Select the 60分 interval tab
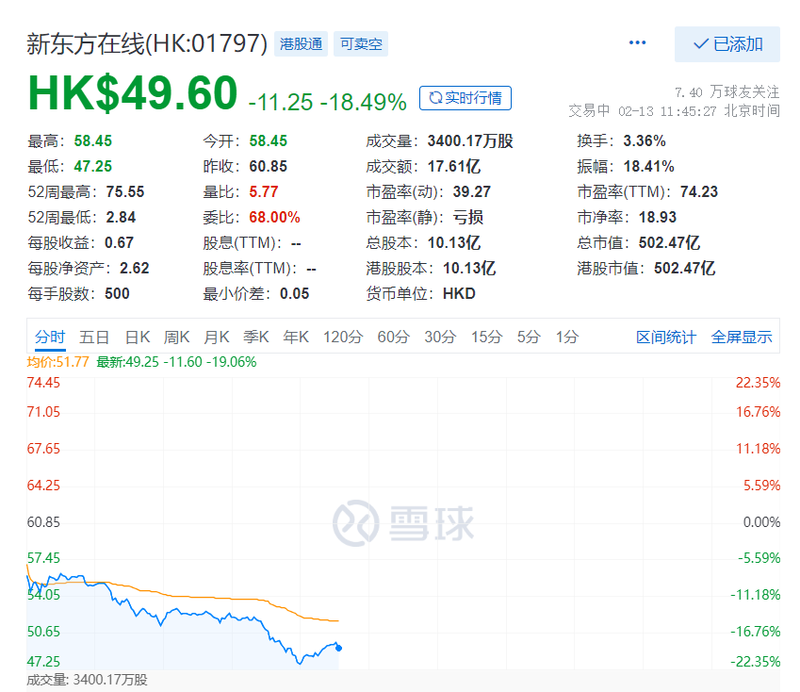Viewport: 800px width, 692px height. [394, 337]
